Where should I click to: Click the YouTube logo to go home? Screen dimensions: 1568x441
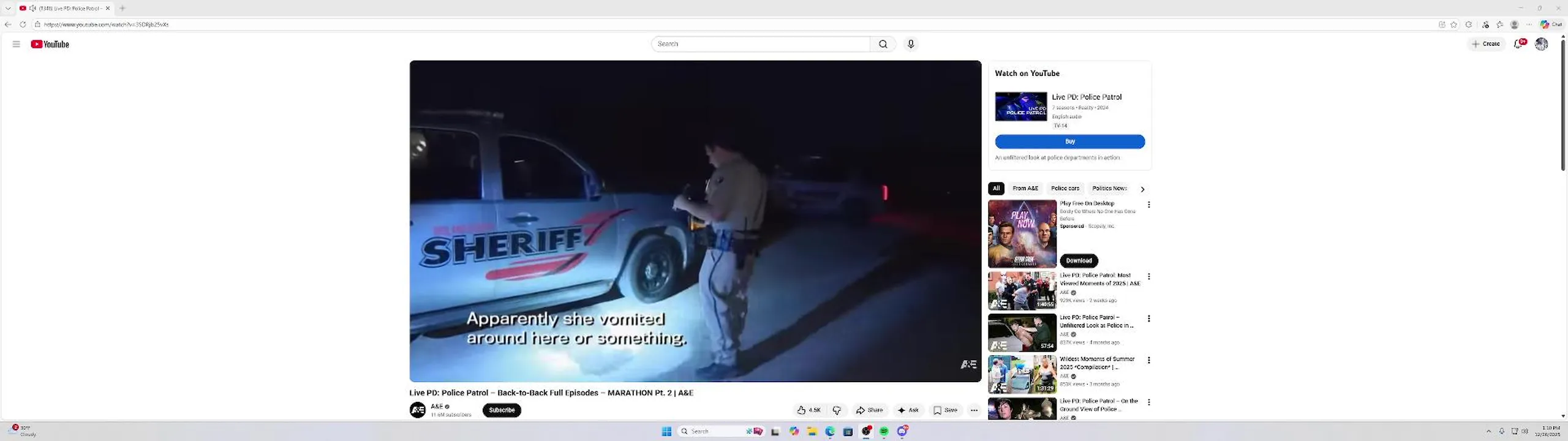click(x=50, y=44)
